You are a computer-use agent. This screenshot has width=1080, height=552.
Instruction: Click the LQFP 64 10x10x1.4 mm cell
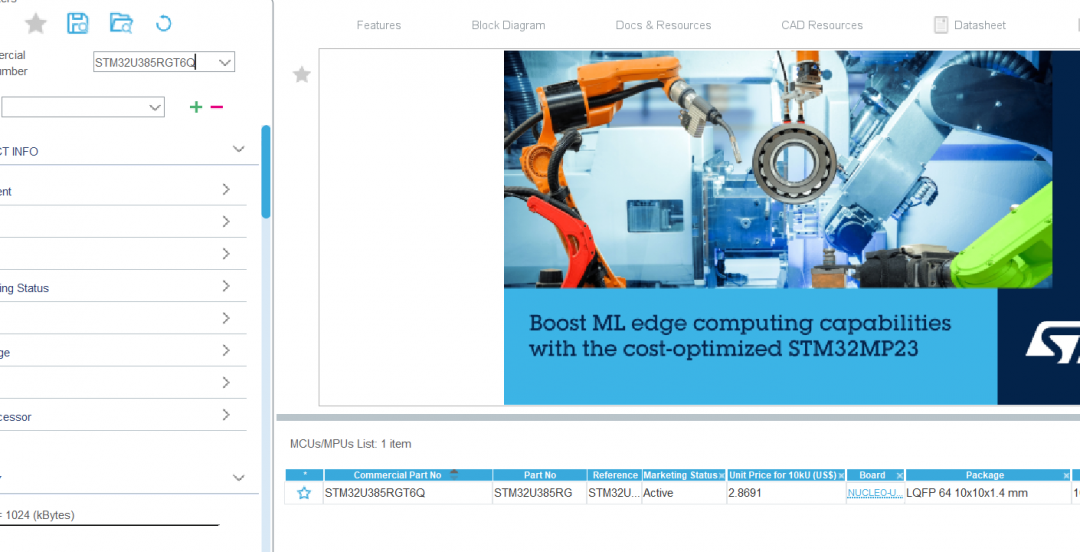[x=988, y=493]
